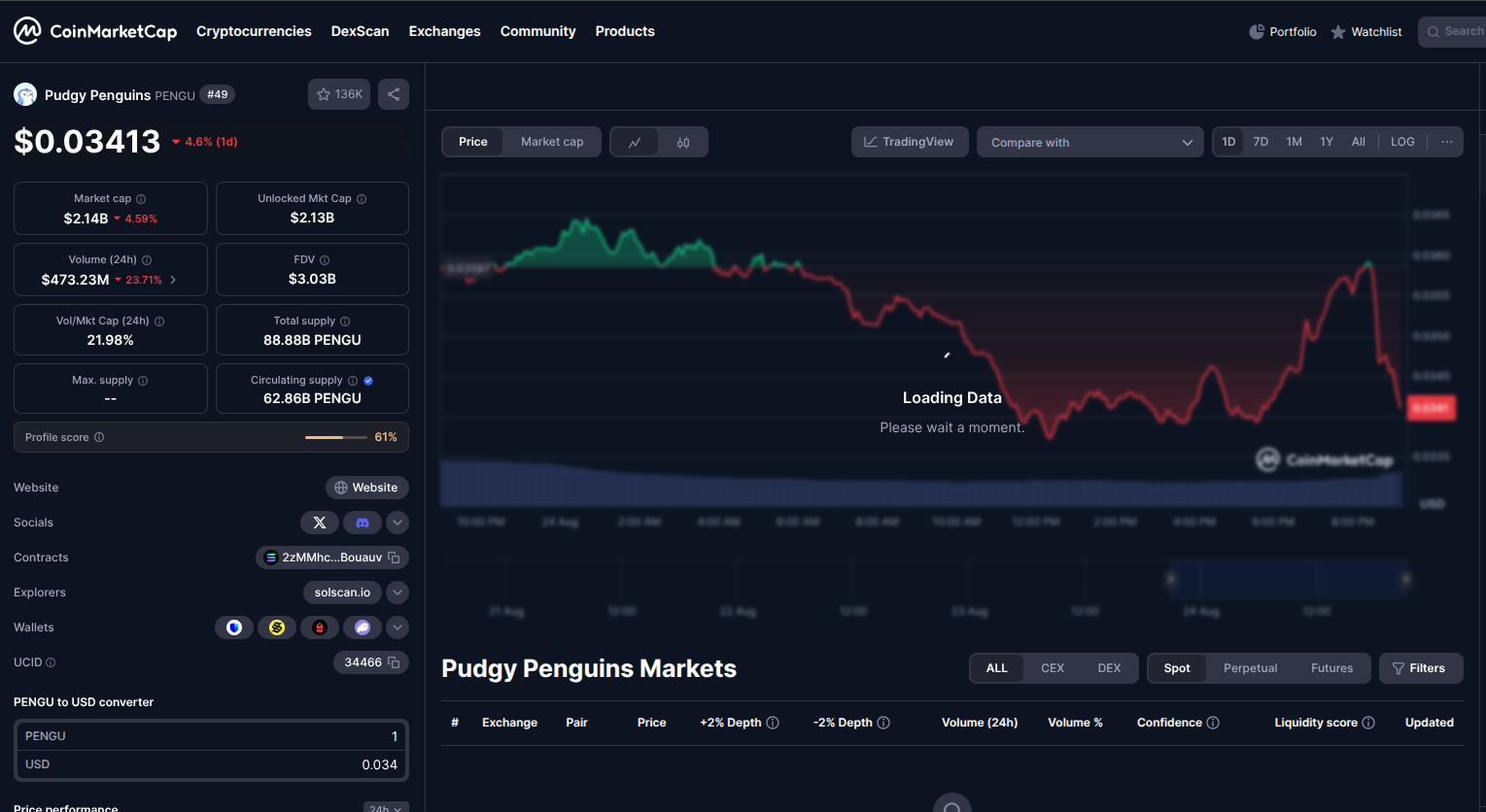This screenshot has height=812, width=1486.
Task: Show Market cap info tooltip
Action: click(141, 199)
